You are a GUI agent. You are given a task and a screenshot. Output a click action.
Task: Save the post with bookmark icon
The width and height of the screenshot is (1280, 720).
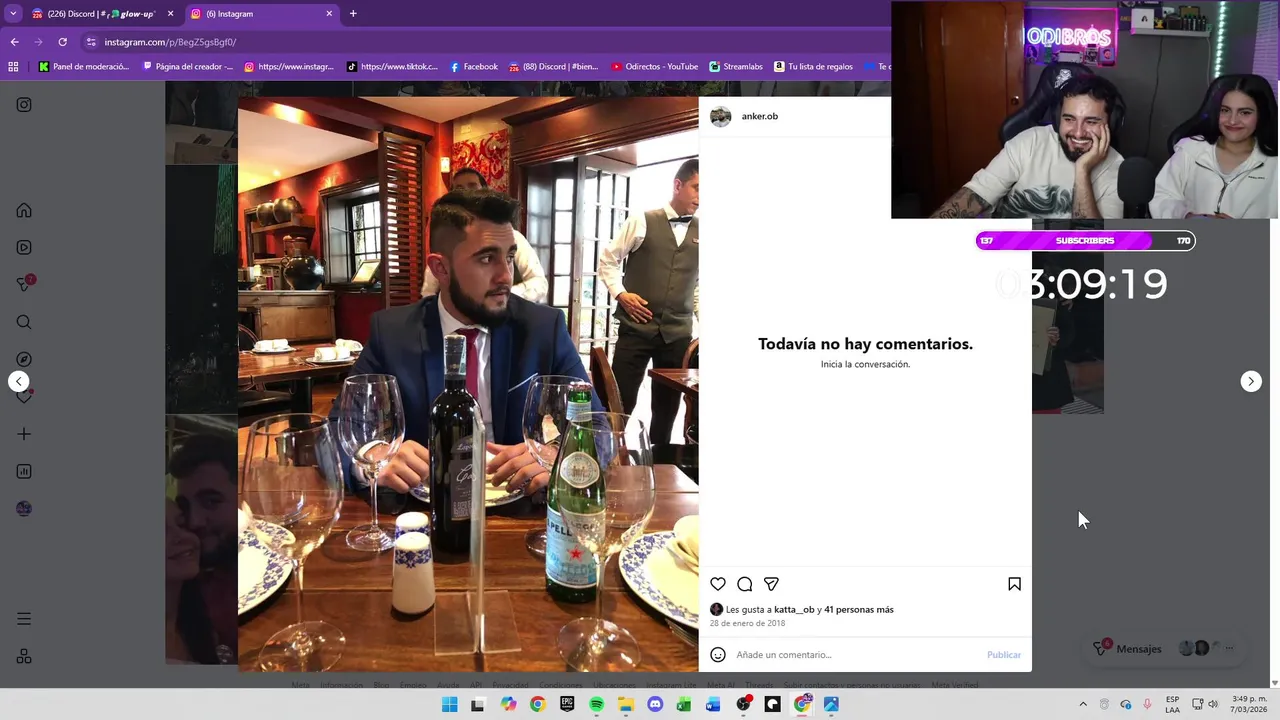[x=1014, y=584]
